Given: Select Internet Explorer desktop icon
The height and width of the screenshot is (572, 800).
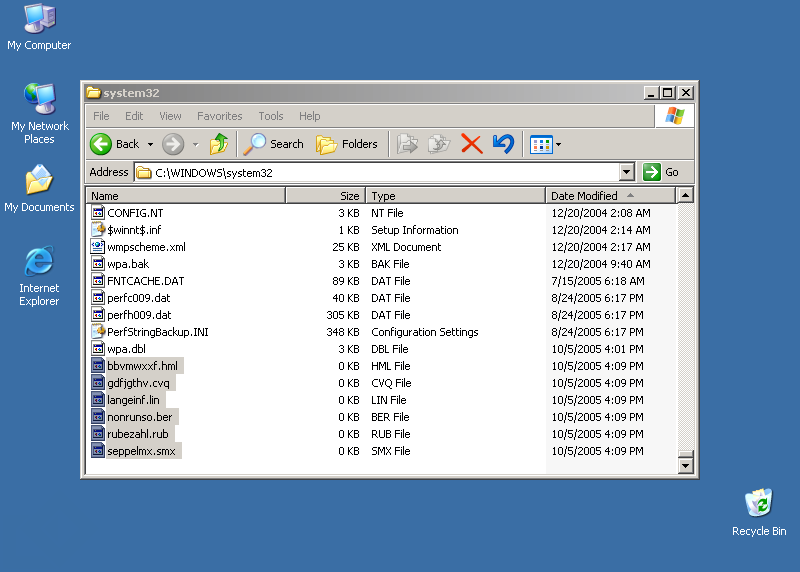Looking at the screenshot, I should pyautogui.click(x=39, y=261).
